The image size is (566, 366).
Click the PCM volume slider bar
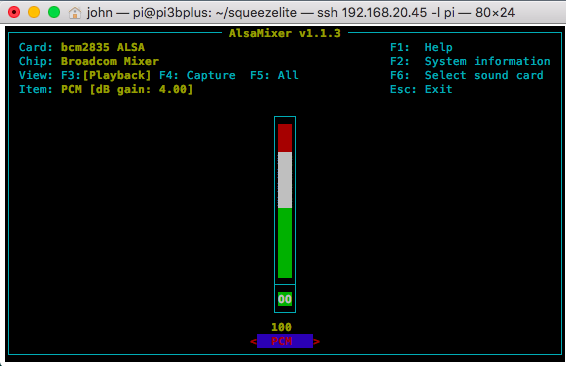pos(285,201)
